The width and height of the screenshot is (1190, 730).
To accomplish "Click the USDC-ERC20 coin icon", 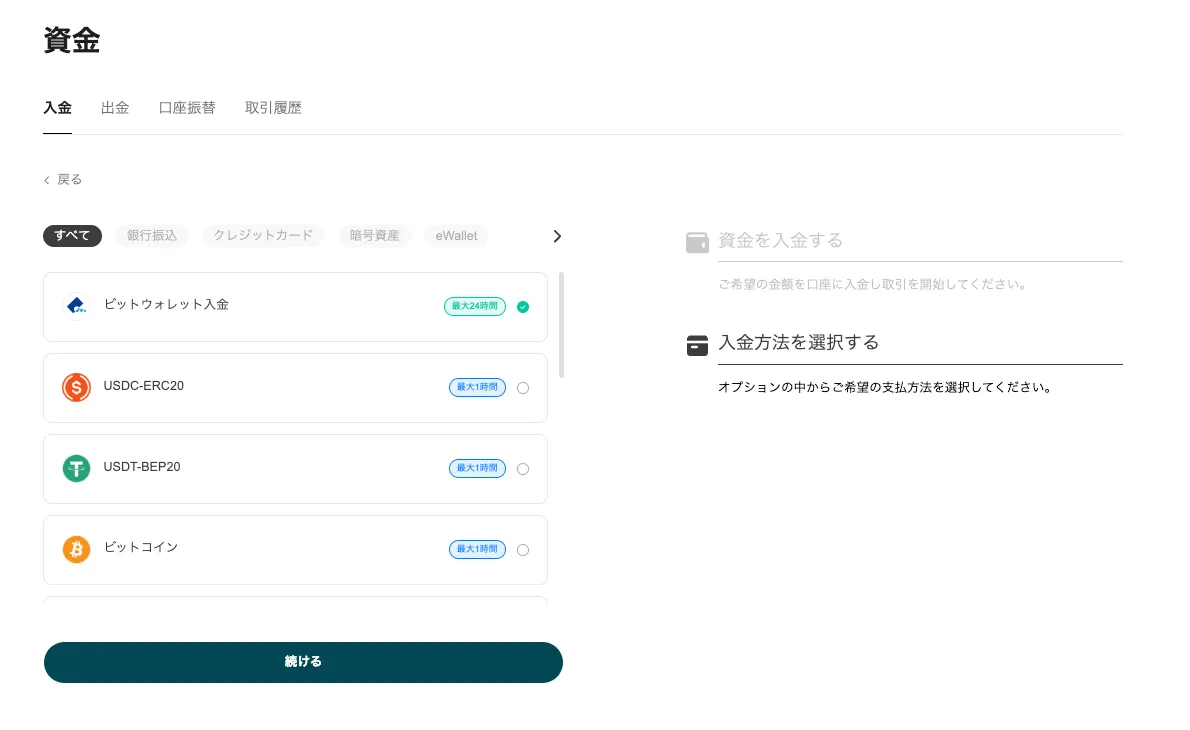I will point(76,387).
